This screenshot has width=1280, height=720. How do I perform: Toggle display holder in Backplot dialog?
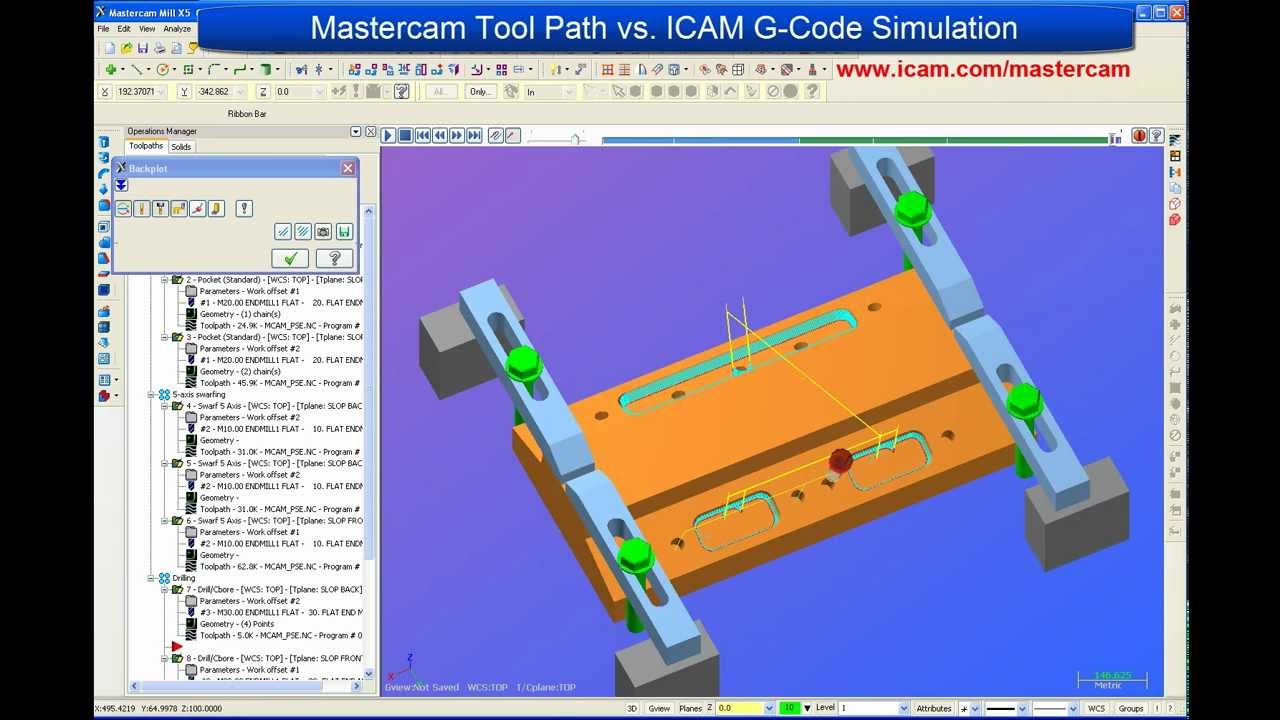tap(160, 208)
